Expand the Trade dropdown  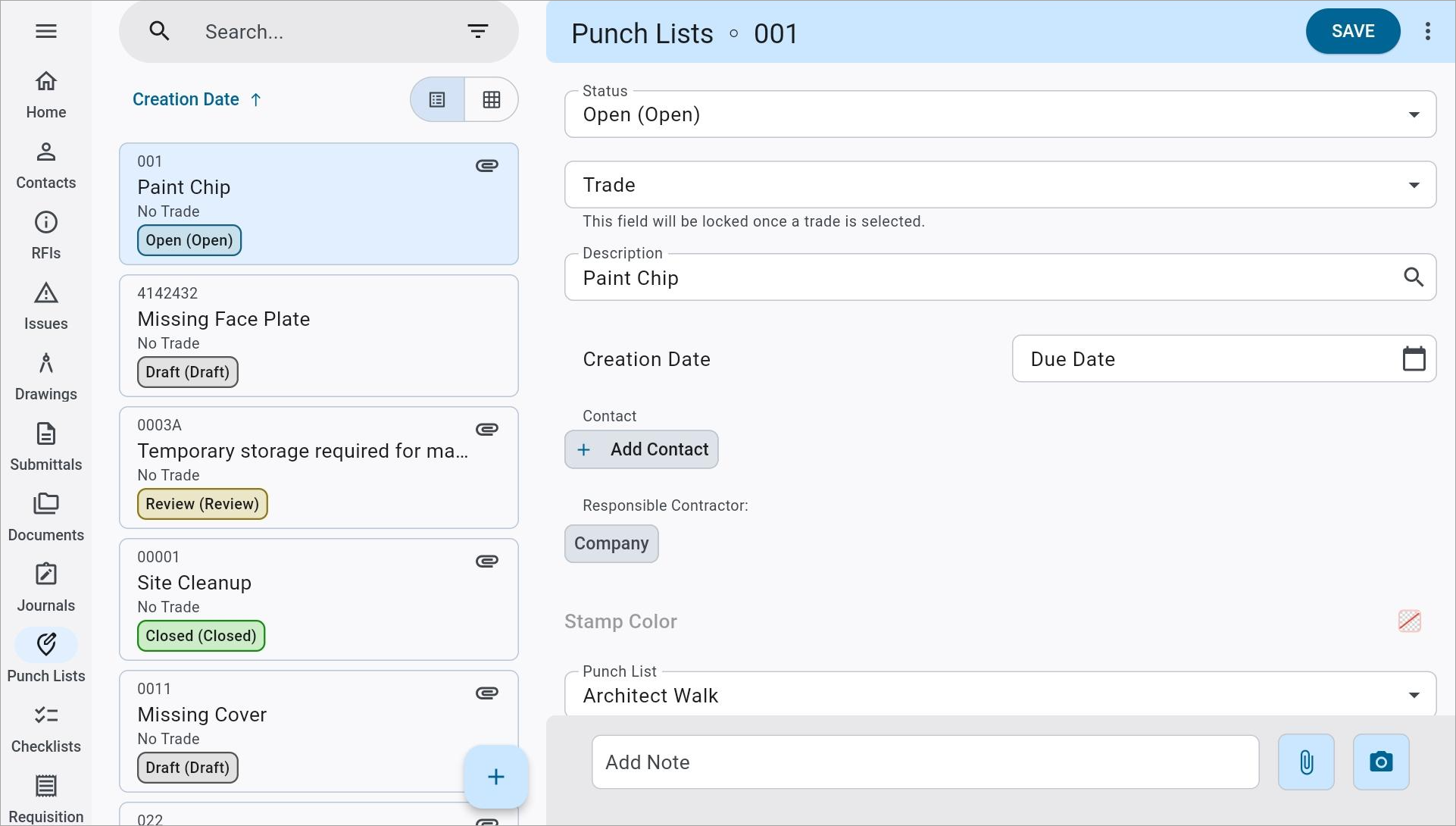[x=1414, y=185]
